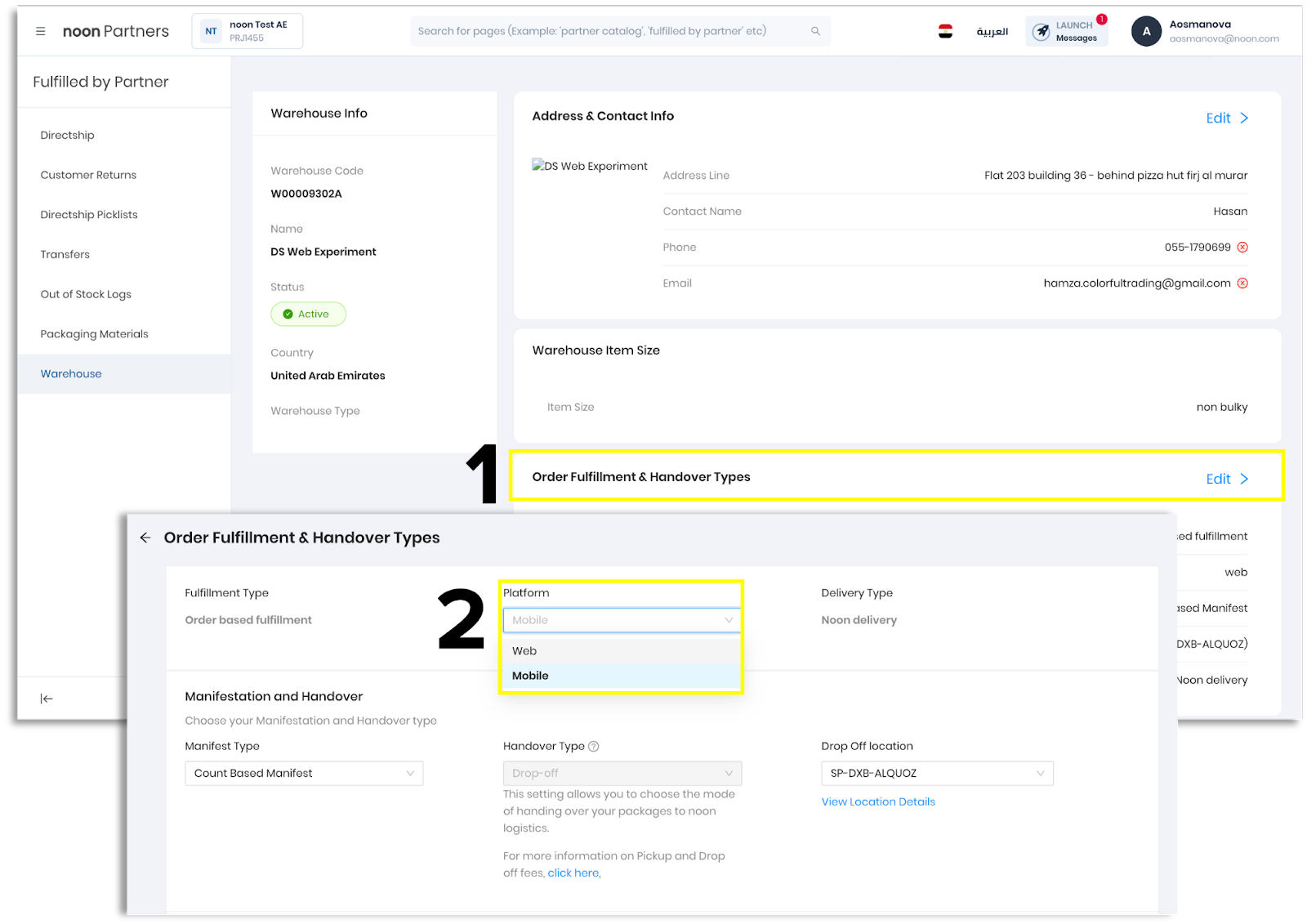Open Directship Picklists in sidebar
The image size is (1307, 924).
tap(89, 215)
